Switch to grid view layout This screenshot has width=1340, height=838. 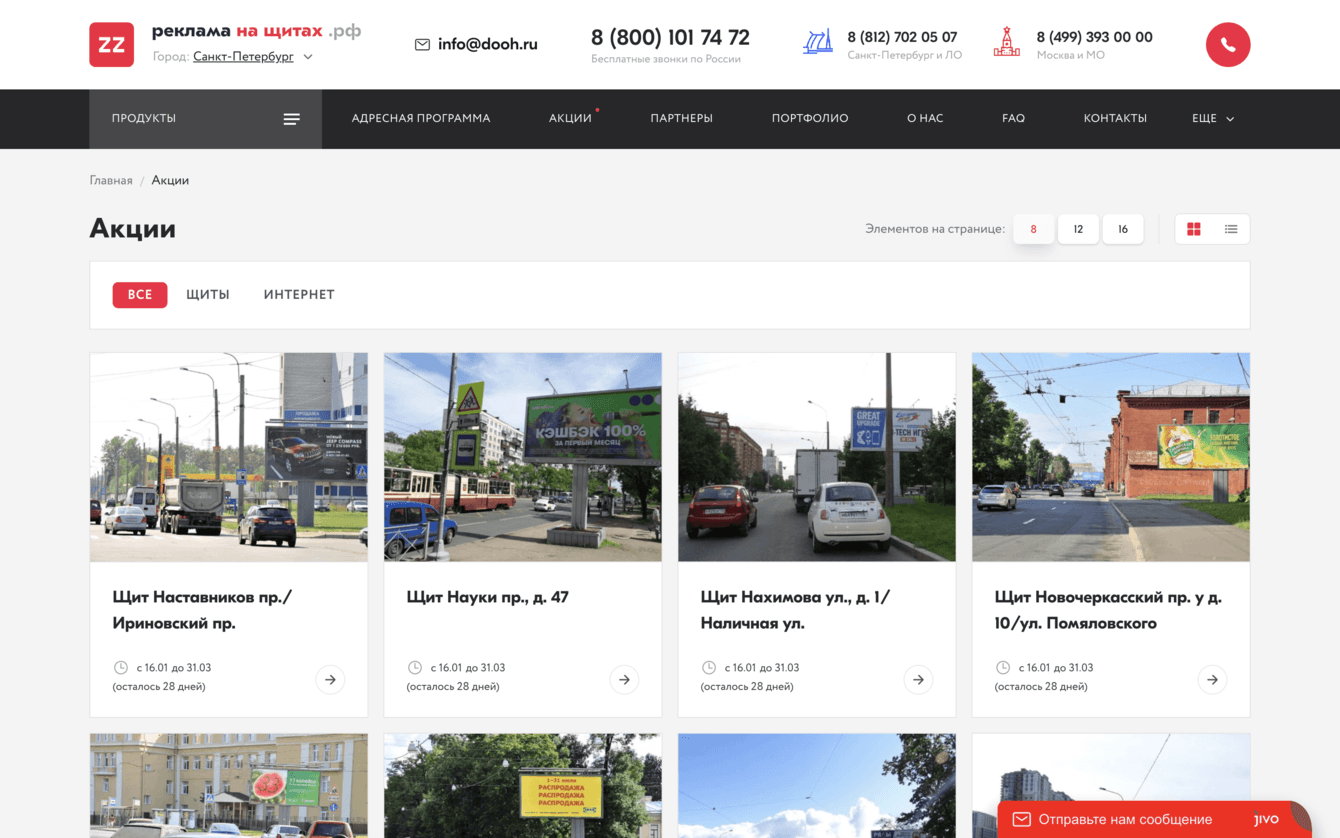(x=1193, y=229)
